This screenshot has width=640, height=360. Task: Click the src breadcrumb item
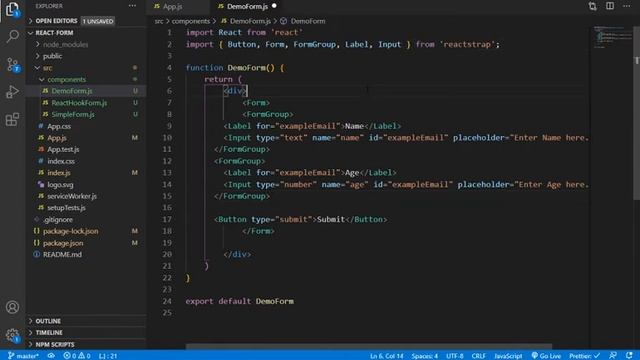point(159,21)
